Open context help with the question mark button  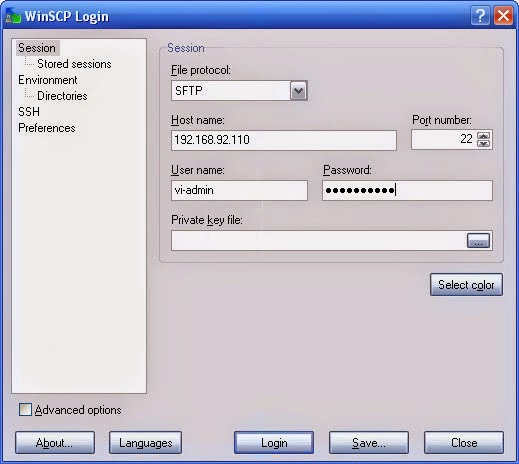coord(480,16)
